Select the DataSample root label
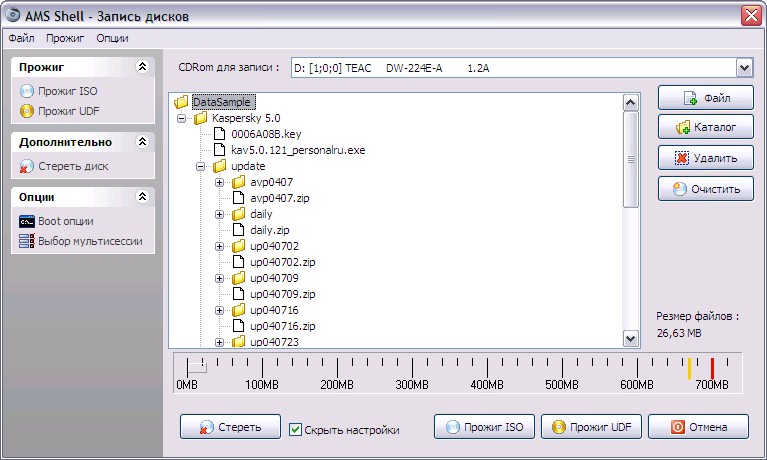This screenshot has height=460, width=767. point(223,102)
